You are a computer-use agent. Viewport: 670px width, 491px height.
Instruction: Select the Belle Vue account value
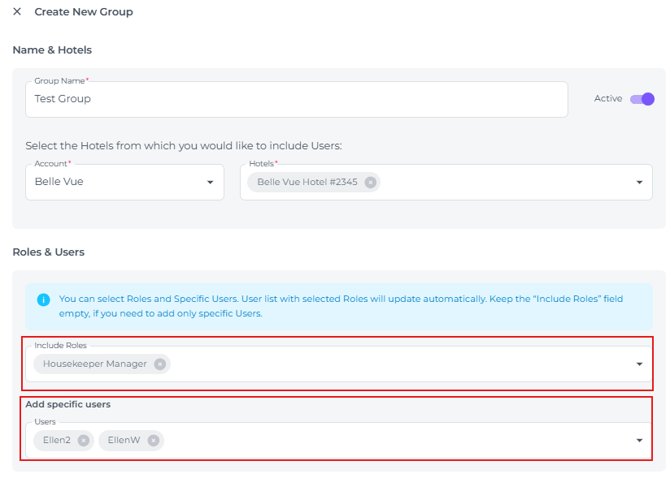(59, 182)
